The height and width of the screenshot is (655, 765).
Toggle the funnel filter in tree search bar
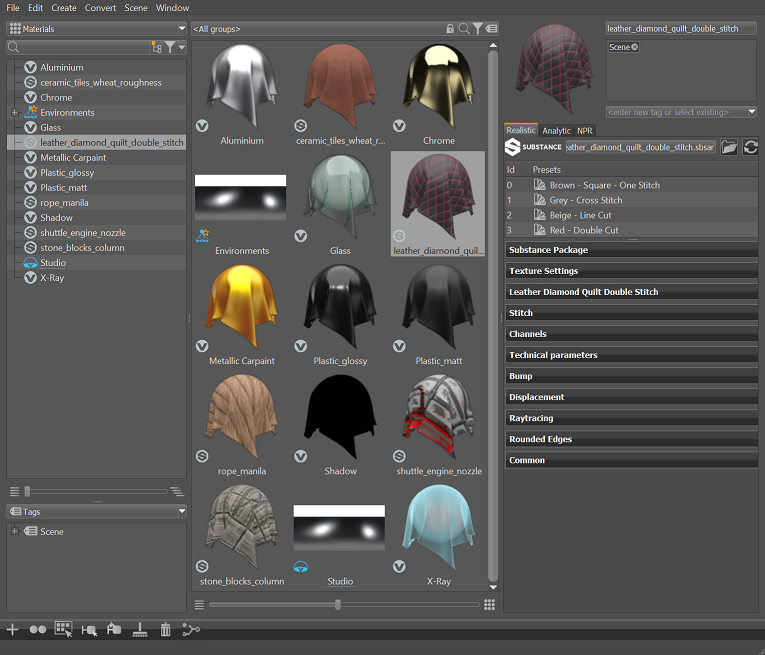pyautogui.click(x=171, y=47)
